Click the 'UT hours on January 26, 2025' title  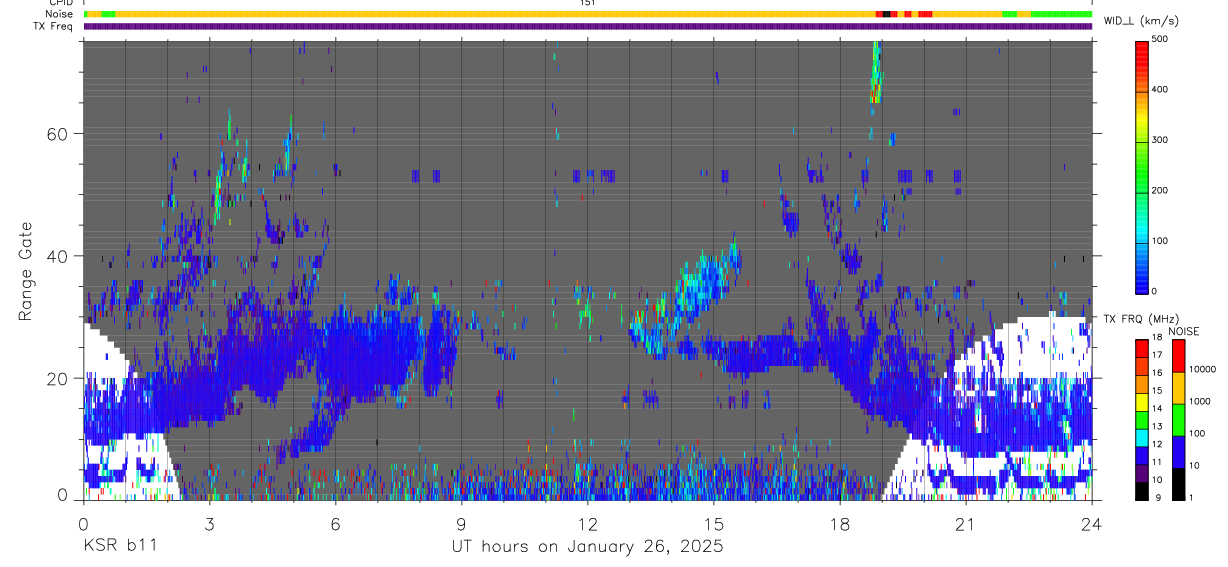[x=587, y=547]
